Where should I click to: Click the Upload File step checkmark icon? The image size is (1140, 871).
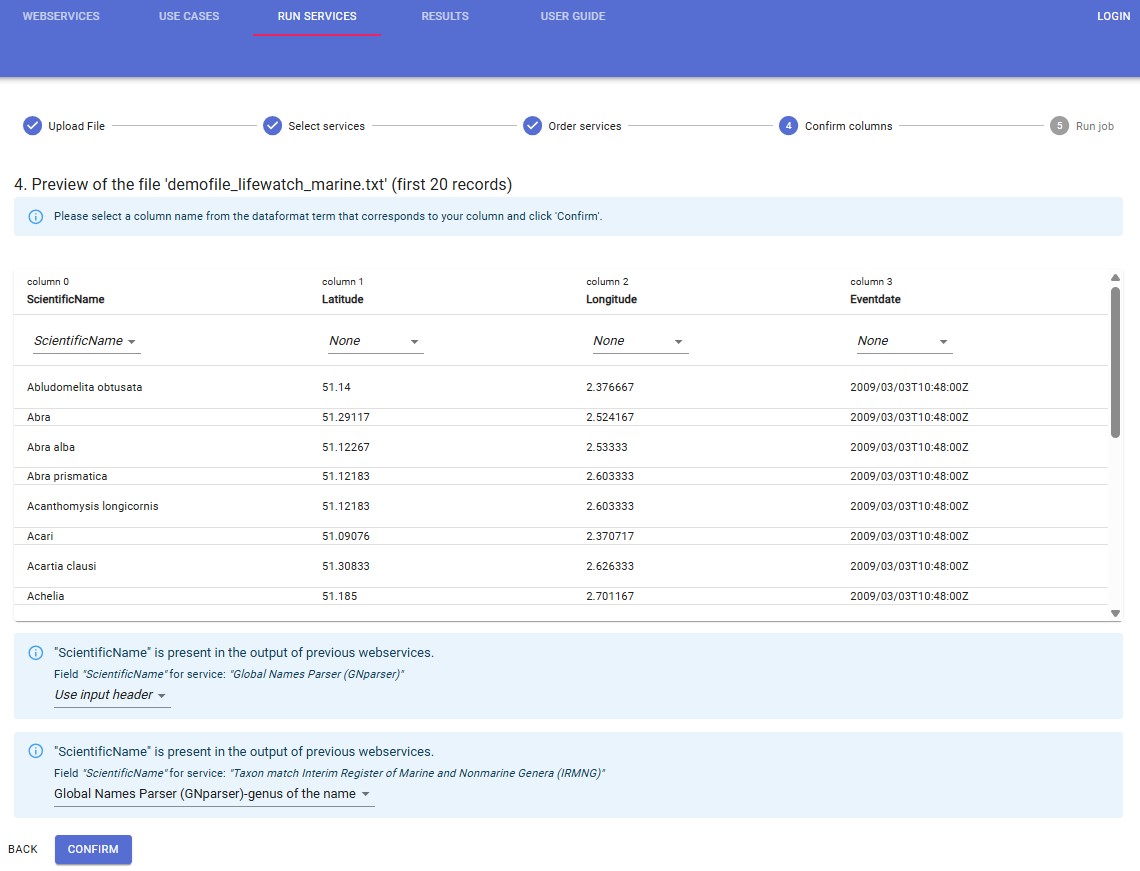coord(32,126)
